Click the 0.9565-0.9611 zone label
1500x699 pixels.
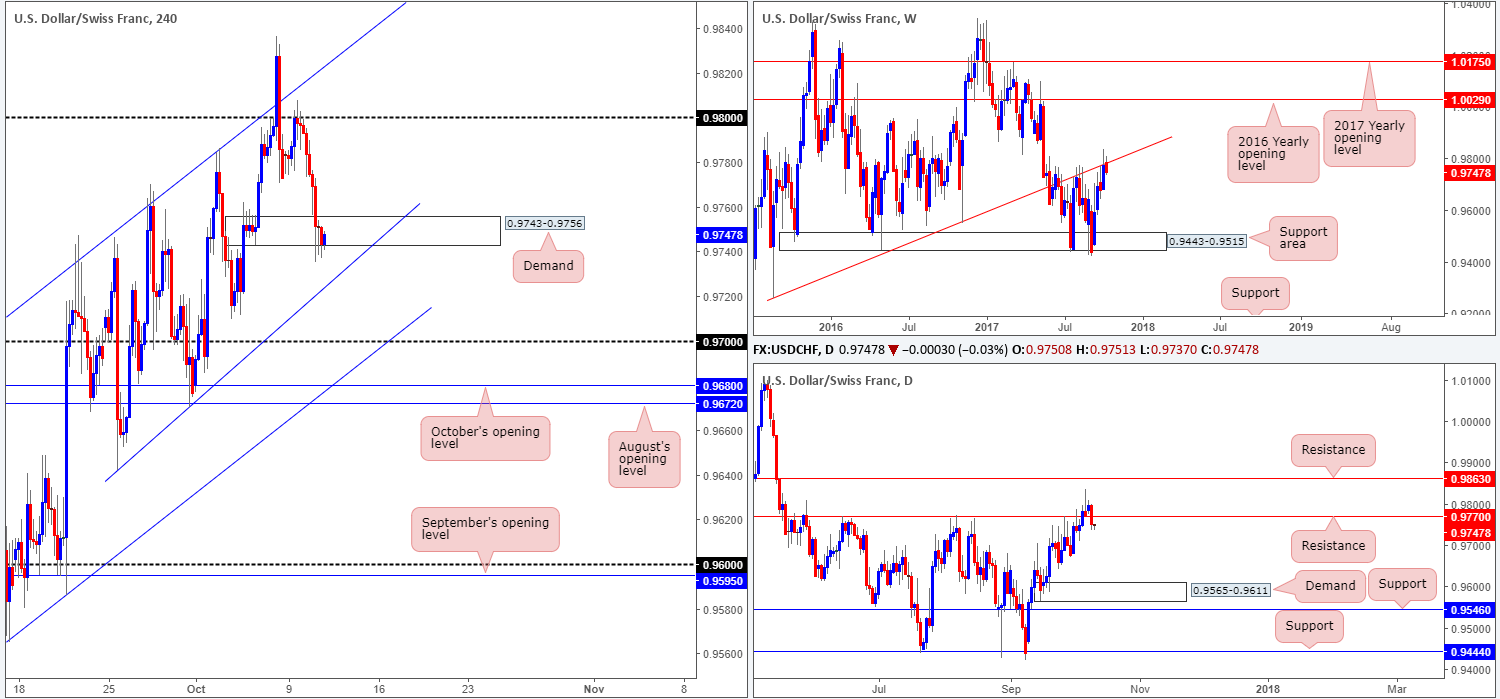pos(1230,591)
